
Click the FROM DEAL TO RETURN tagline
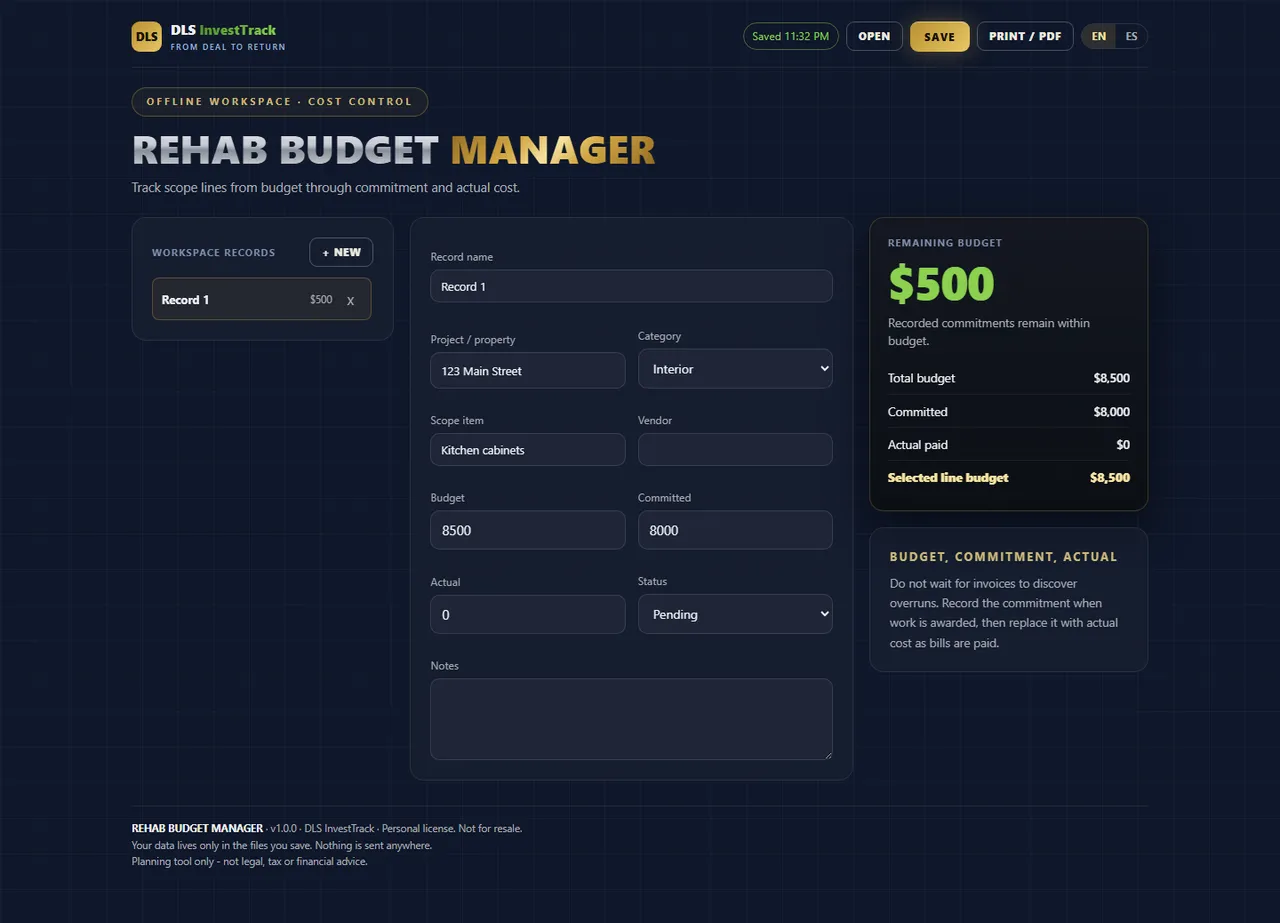[x=228, y=47]
